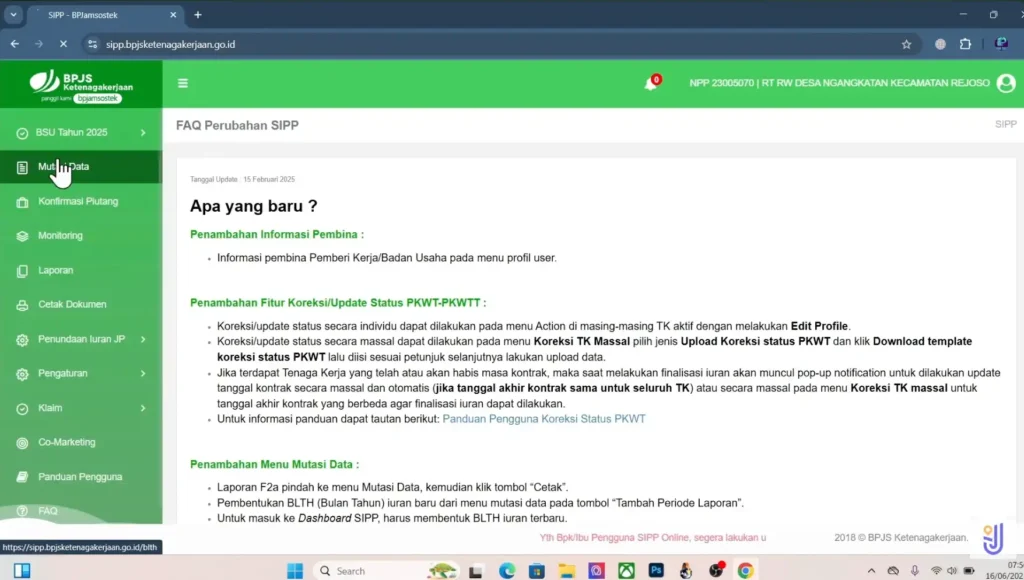Select the Cetak Dokumen printer icon
The height and width of the screenshot is (580, 1024).
pos(21,304)
